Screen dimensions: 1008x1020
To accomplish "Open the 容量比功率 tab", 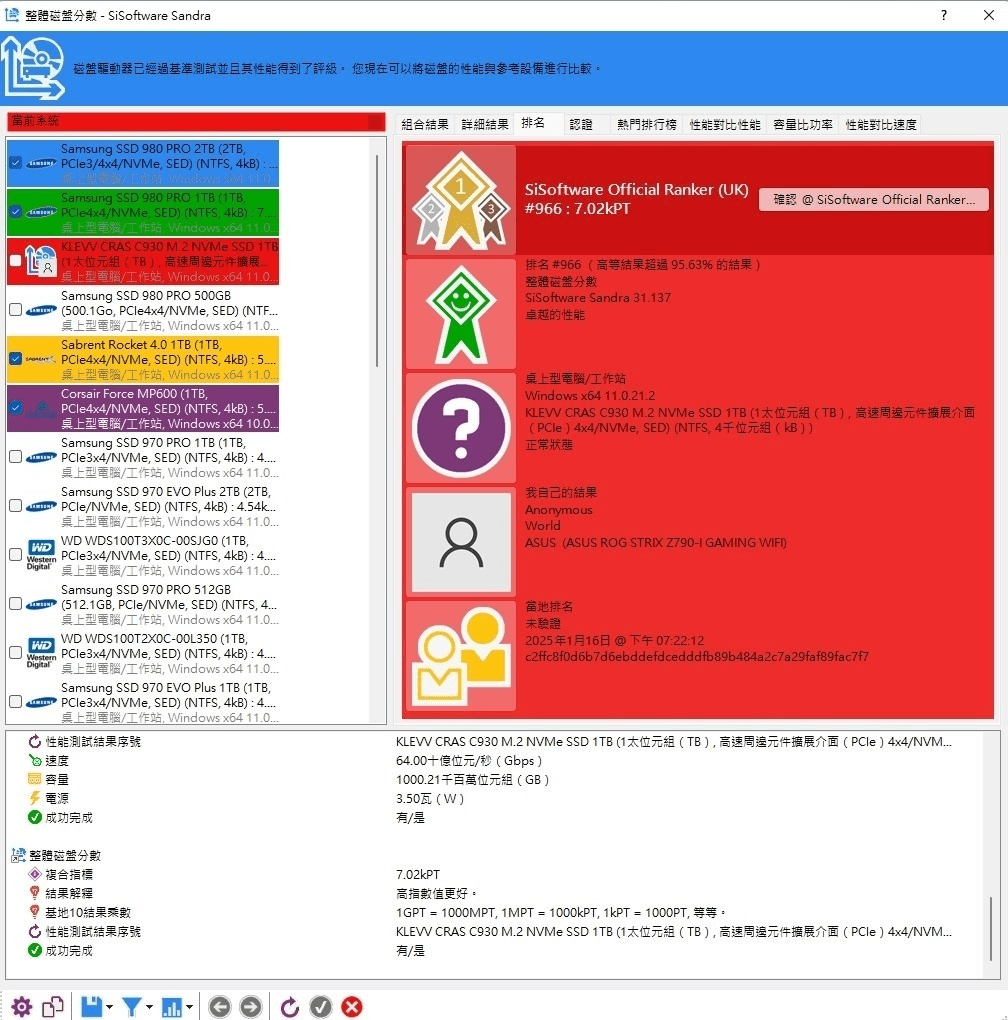I will (802, 124).
